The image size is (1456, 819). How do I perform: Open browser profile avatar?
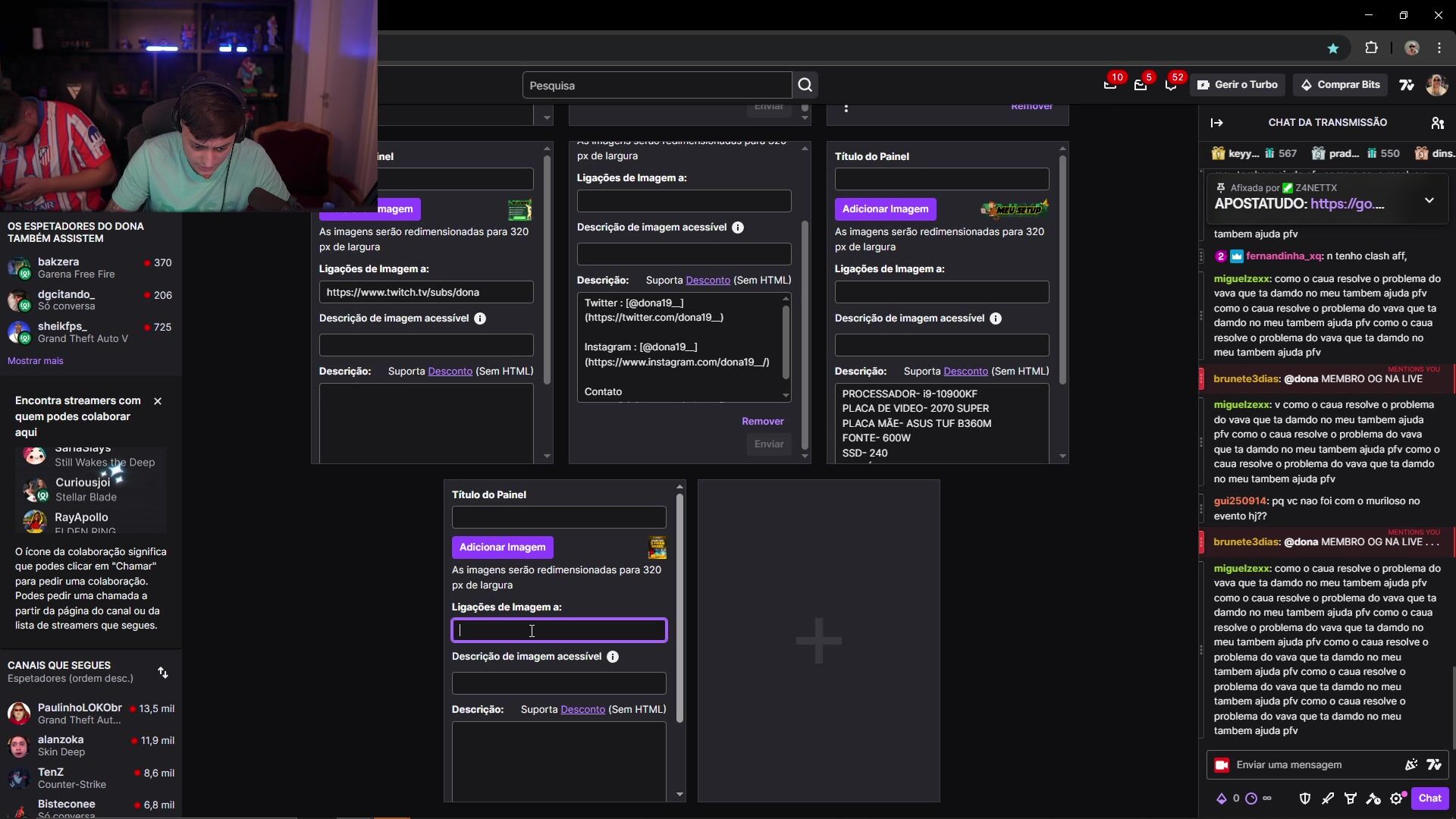coord(1412,48)
